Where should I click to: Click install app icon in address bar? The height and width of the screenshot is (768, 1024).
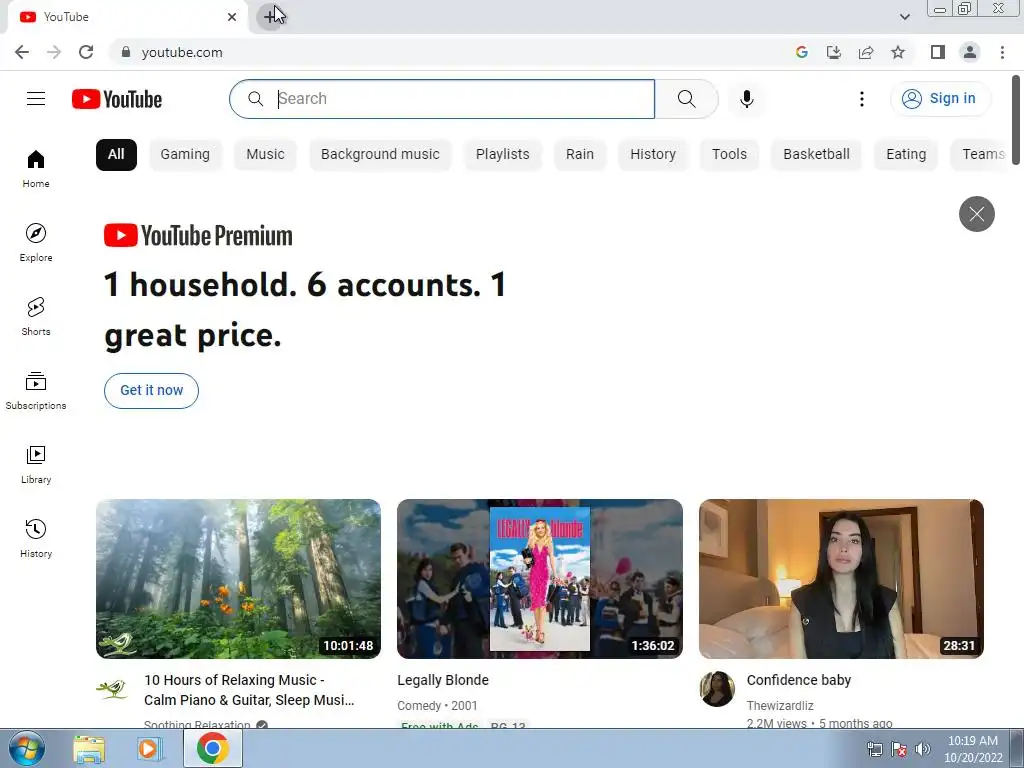pyautogui.click(x=834, y=52)
